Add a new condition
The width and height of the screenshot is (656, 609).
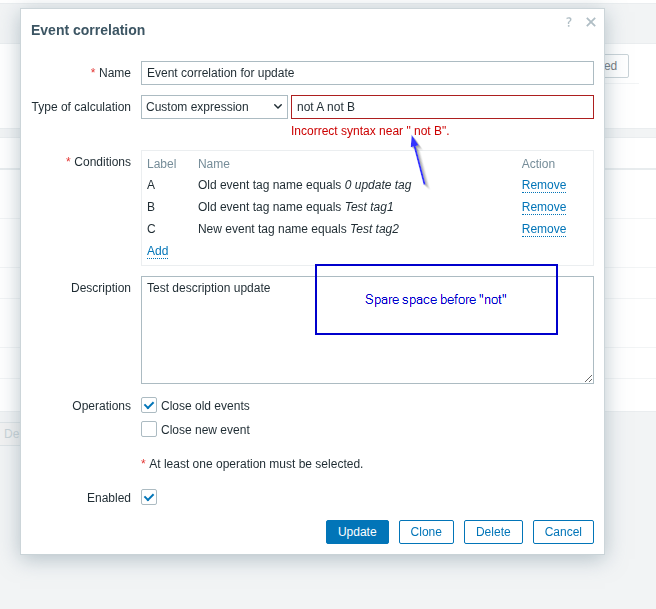pos(157,251)
